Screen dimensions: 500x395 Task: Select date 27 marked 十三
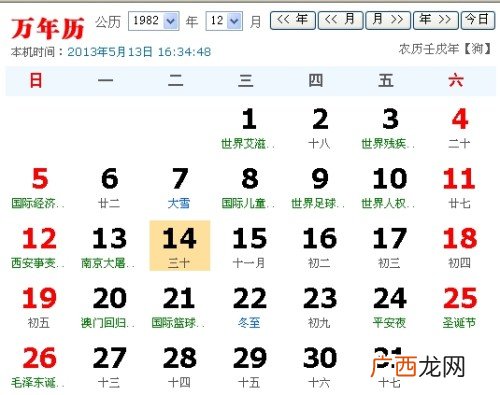coord(109,367)
